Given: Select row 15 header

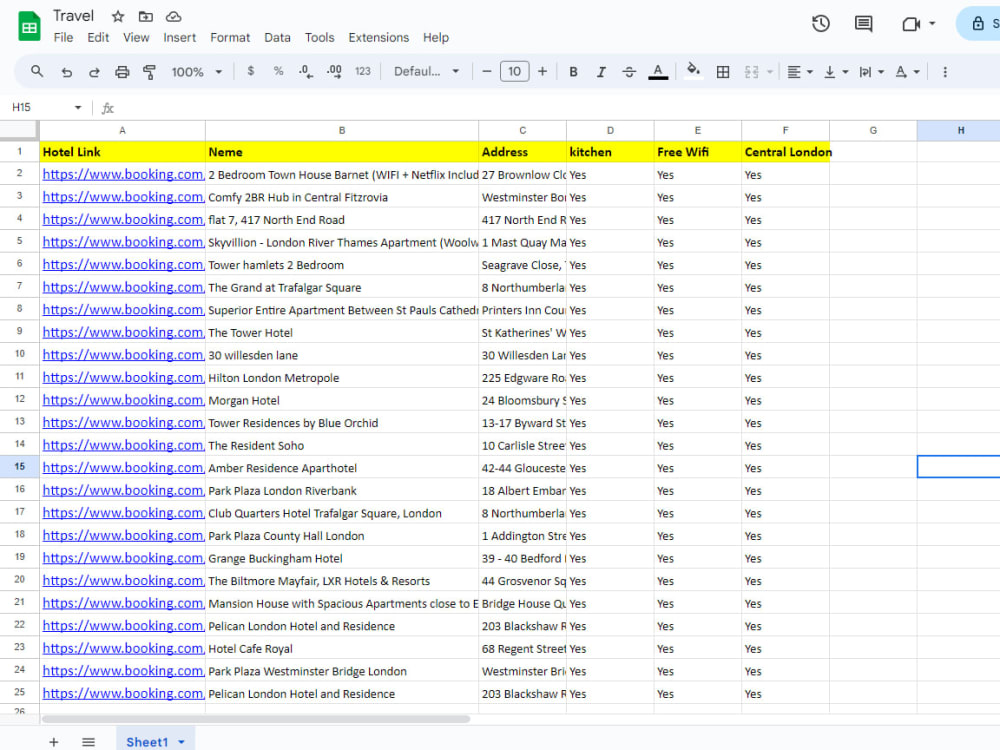Looking at the screenshot, I should pyautogui.click(x=20, y=467).
